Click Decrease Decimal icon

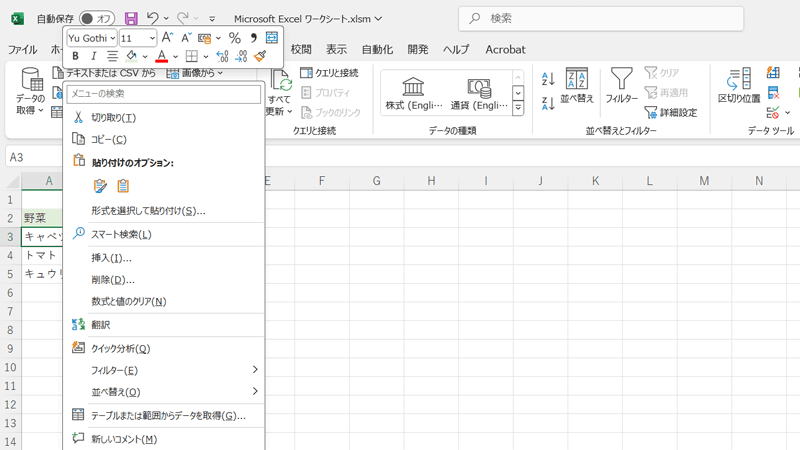pyautogui.click(x=241, y=56)
